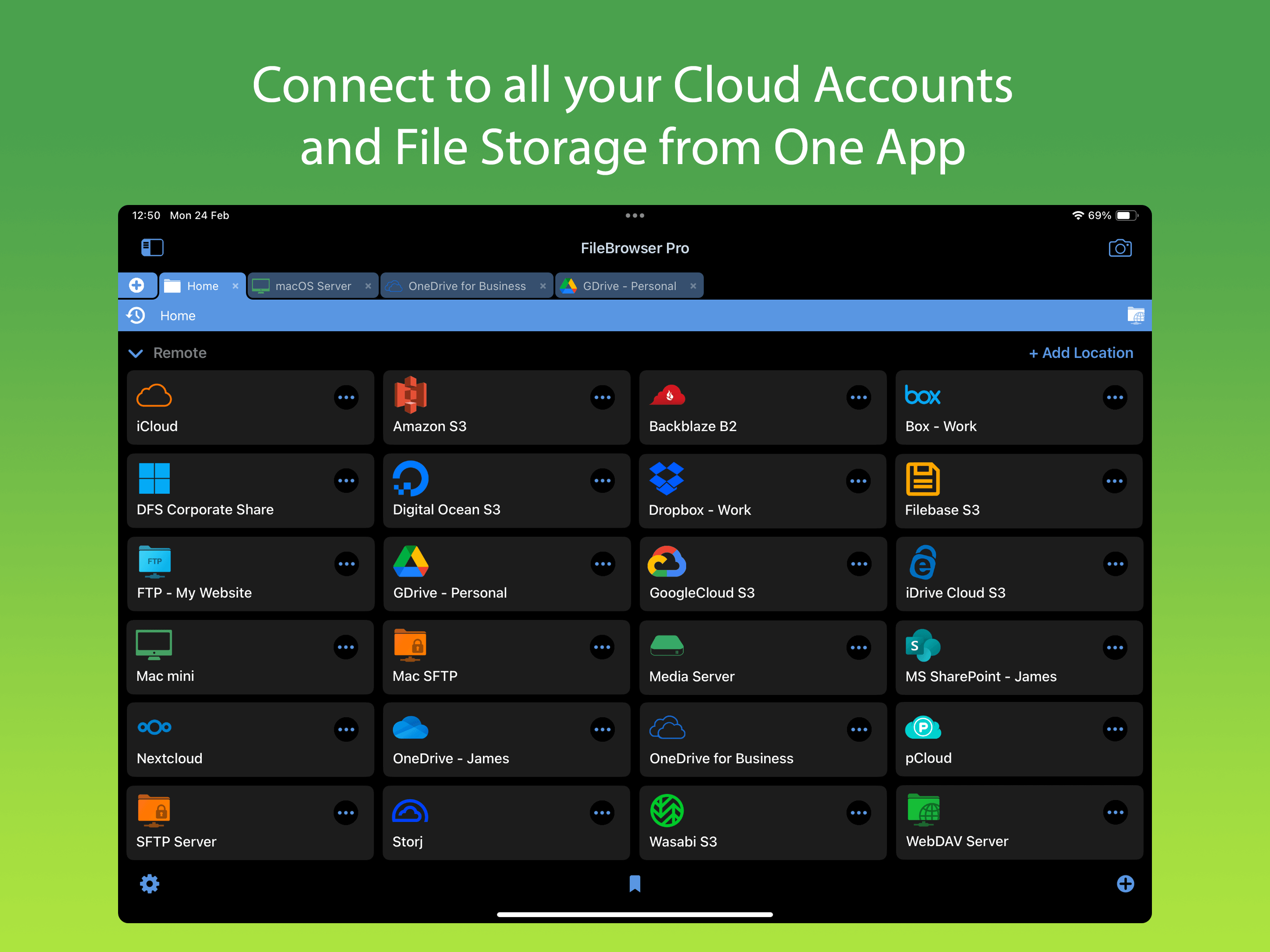
Task: Open the Media Server drive icon
Action: point(667,645)
